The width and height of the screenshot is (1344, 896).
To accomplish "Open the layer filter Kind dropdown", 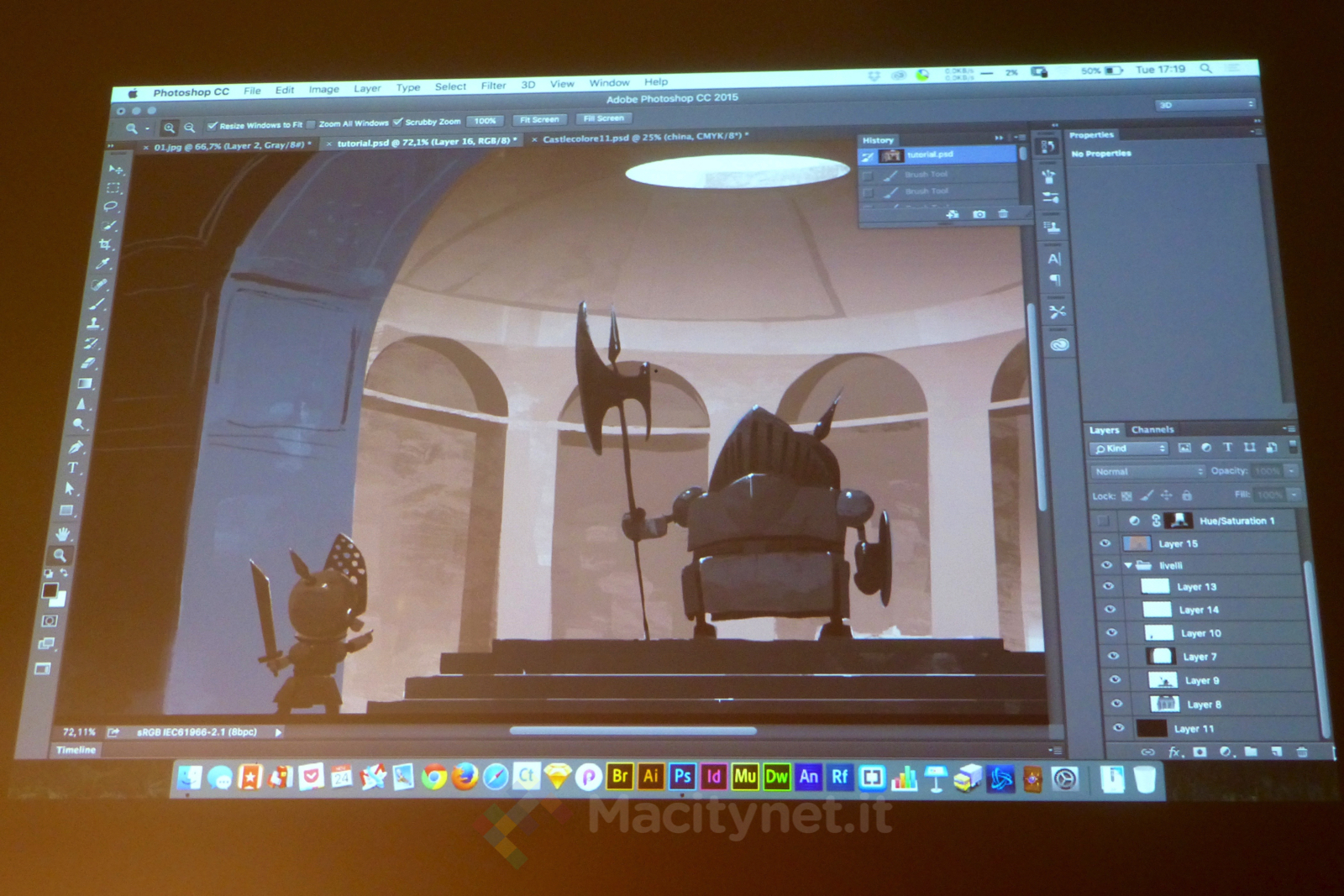I will pos(1130,449).
